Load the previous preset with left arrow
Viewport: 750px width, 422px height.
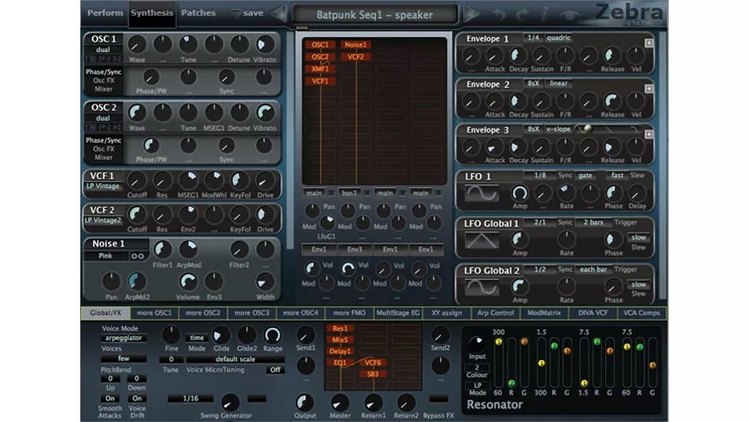point(279,13)
